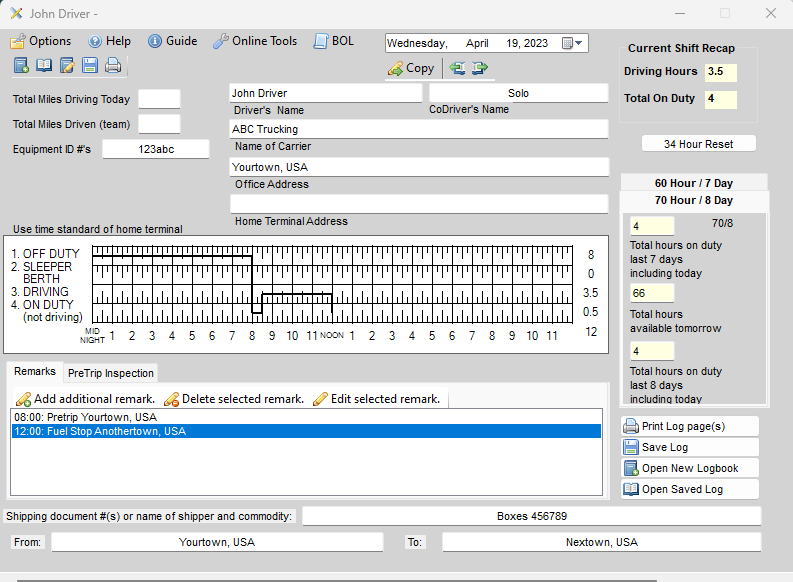
Task: Click the Off Duty row on the log grid
Action: tap(332, 255)
